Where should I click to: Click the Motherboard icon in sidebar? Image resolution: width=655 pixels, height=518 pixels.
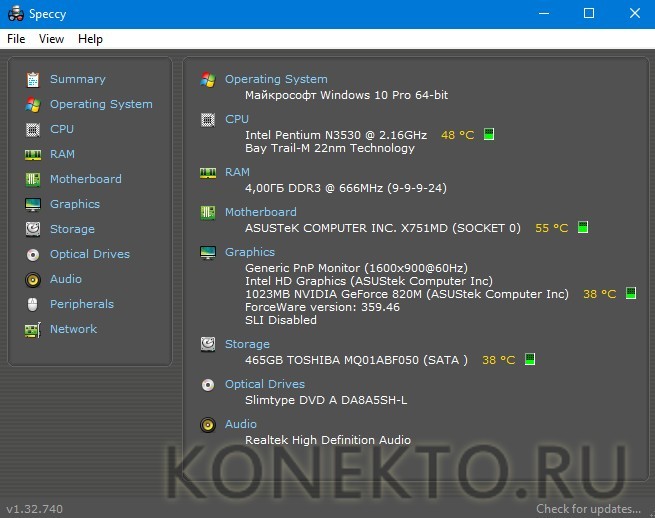(33, 180)
